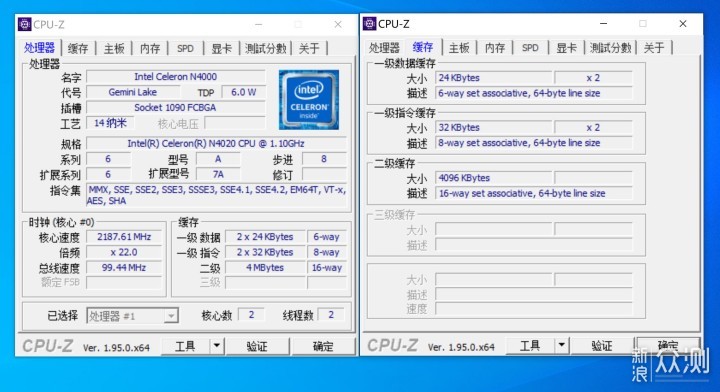Click the process value 14 纳米
Screen dimensions: 720x392
(x=110, y=123)
